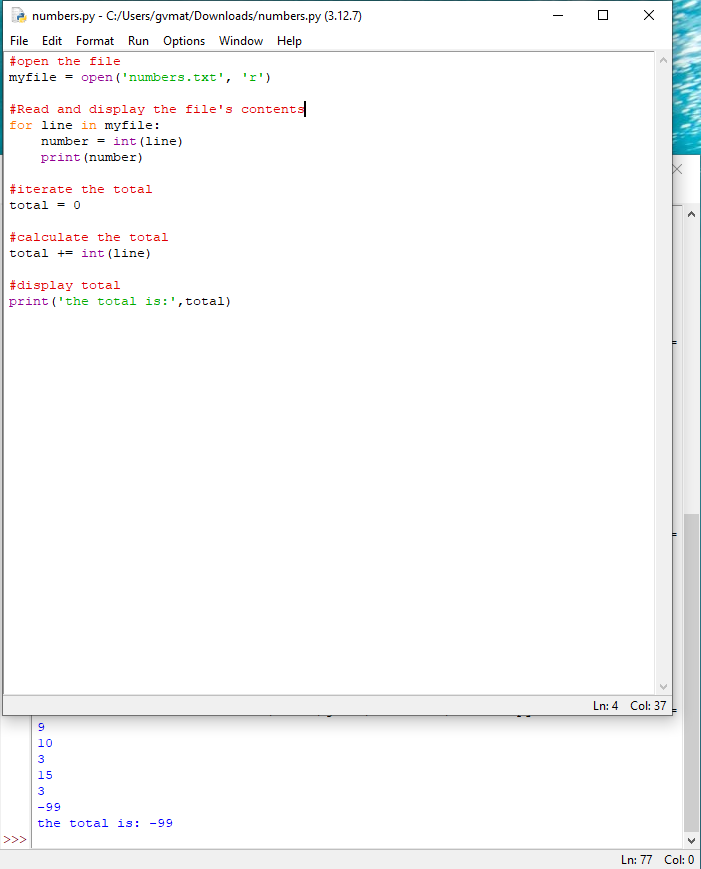Click the 'print(number)' line
This screenshot has width=701, height=869.
pos(91,158)
